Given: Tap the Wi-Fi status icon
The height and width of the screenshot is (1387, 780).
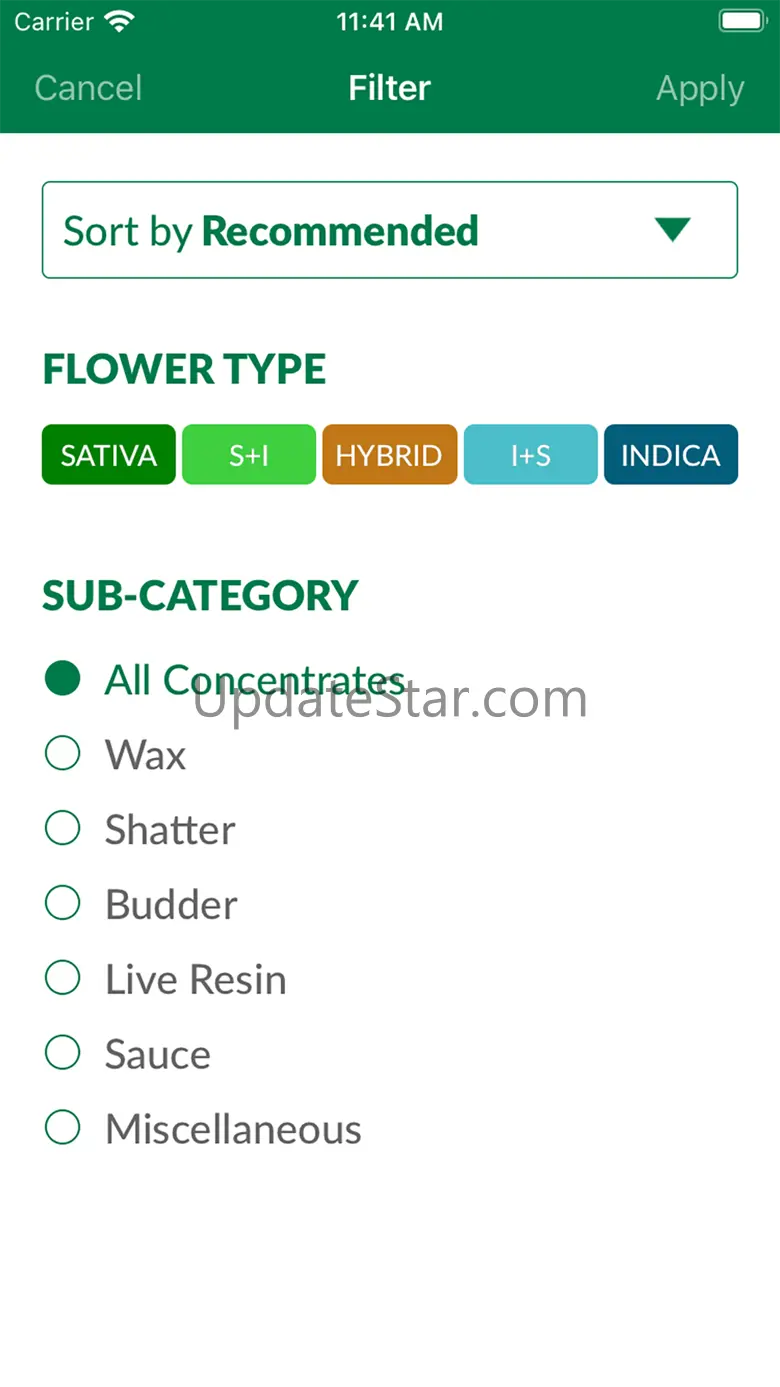Looking at the screenshot, I should 119,22.
